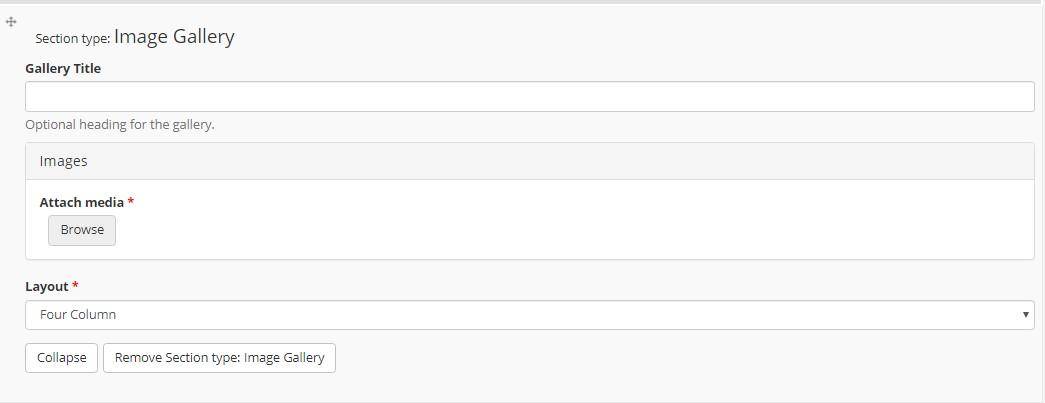1045x403 pixels.
Task: Click the gray divider bar at top
Action: (x=522, y=2)
